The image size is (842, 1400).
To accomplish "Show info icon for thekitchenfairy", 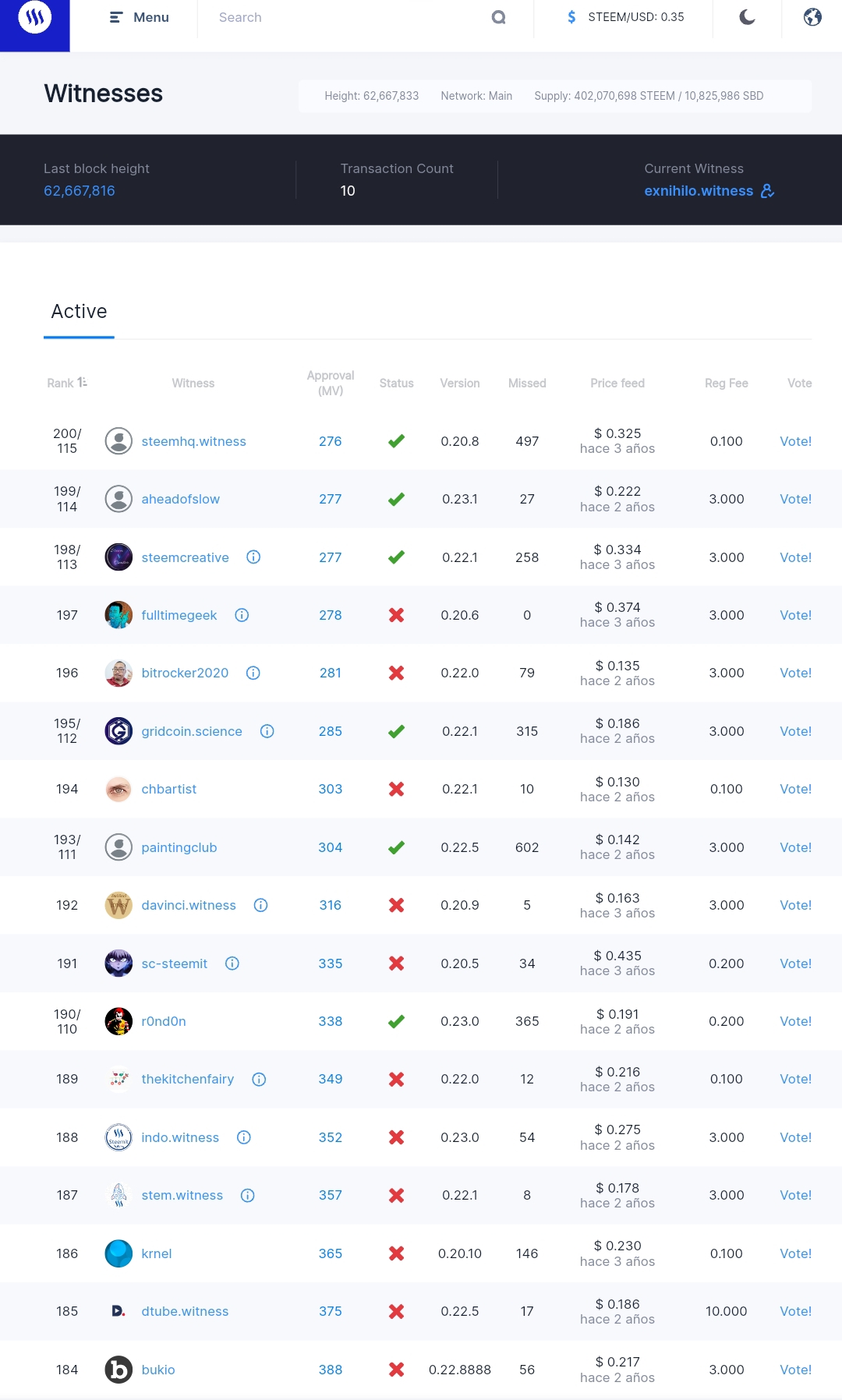I will click(x=259, y=1079).
